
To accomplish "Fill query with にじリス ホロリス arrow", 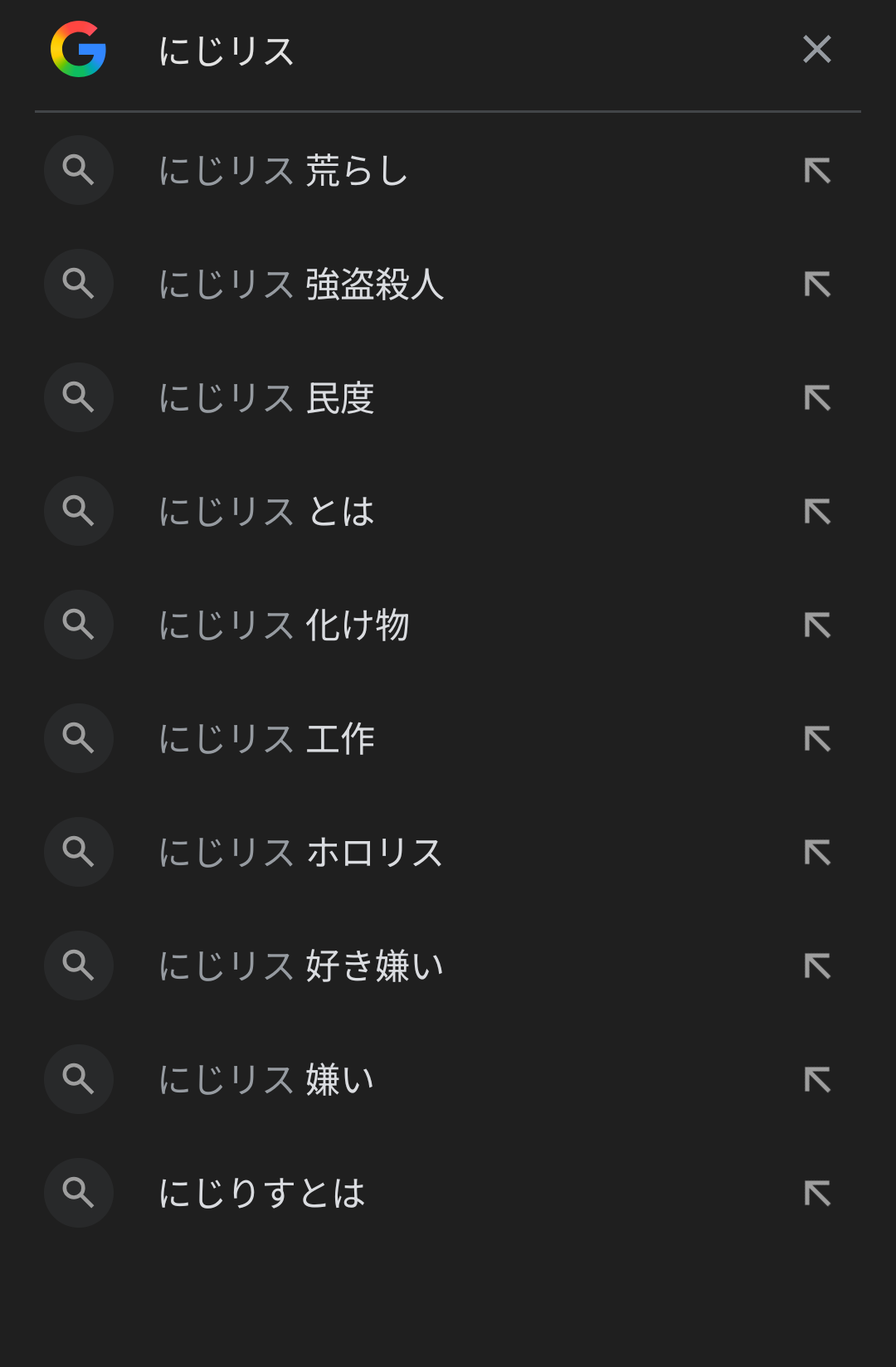I will pyautogui.click(x=817, y=853).
